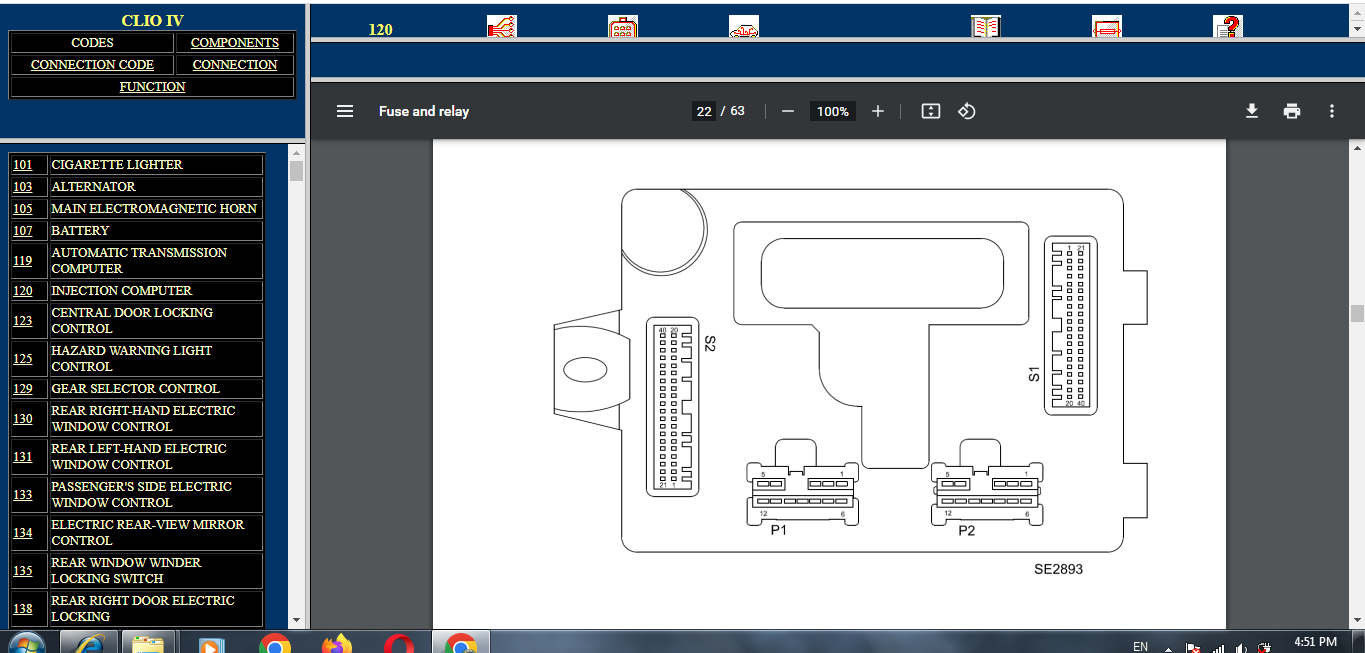Open component 133 Passenger's Side Window Control
Screen dimensions: 1365x653
click(23, 495)
